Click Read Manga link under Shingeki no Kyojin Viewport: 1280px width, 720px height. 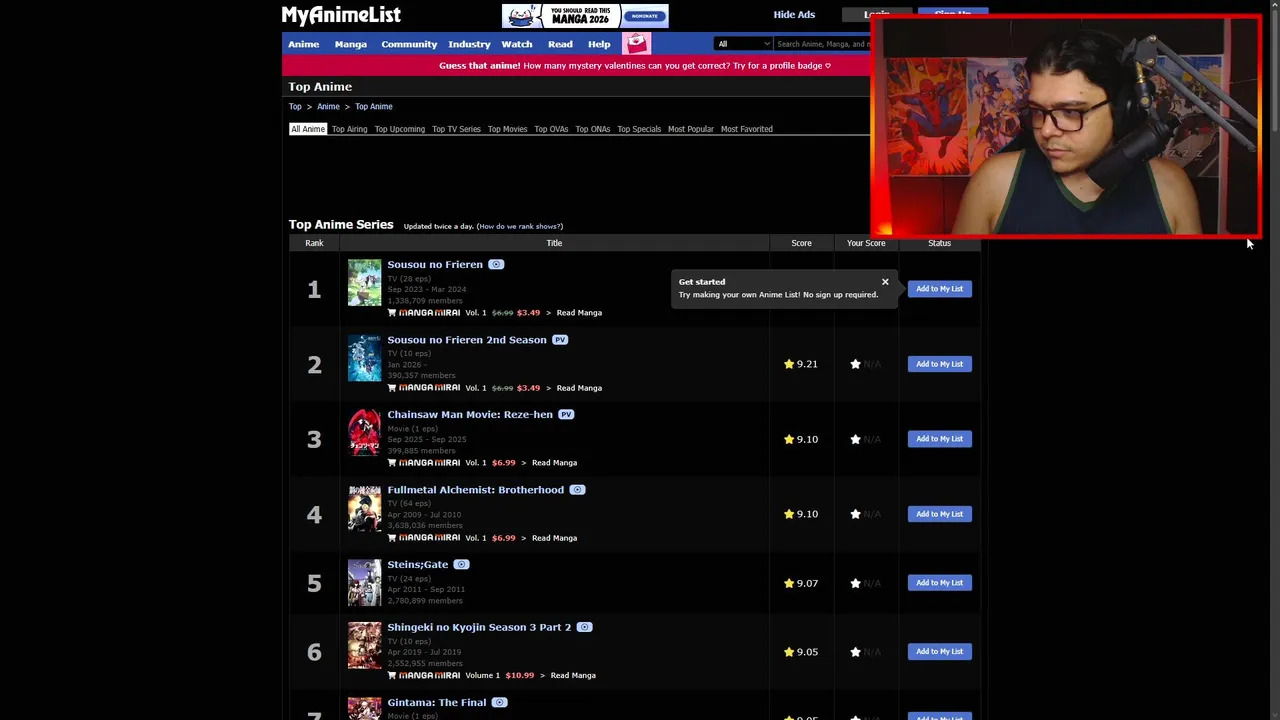[x=573, y=675]
